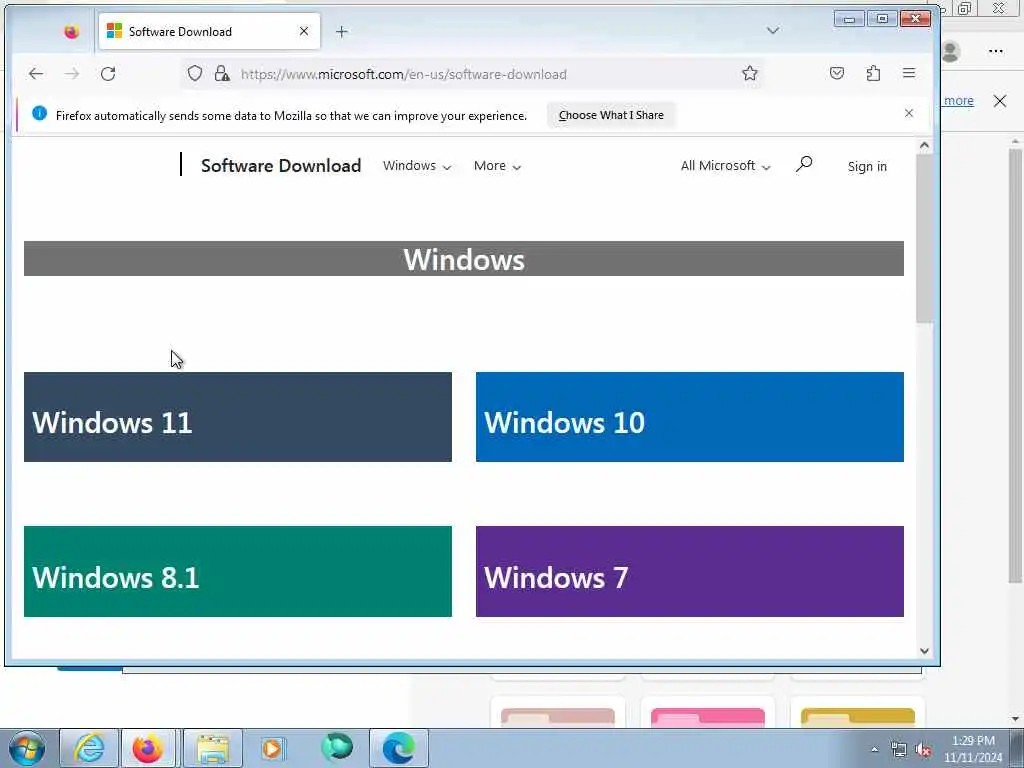Expand the More dropdown in the site nav
The width and height of the screenshot is (1024, 768).
(x=497, y=166)
